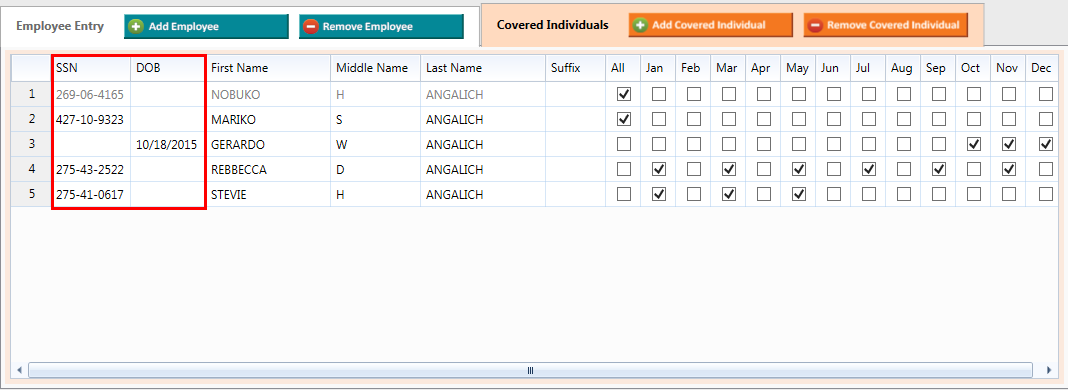Check the Jan checkbox for MARIKO
This screenshot has width=1068, height=390.
pos(659,119)
